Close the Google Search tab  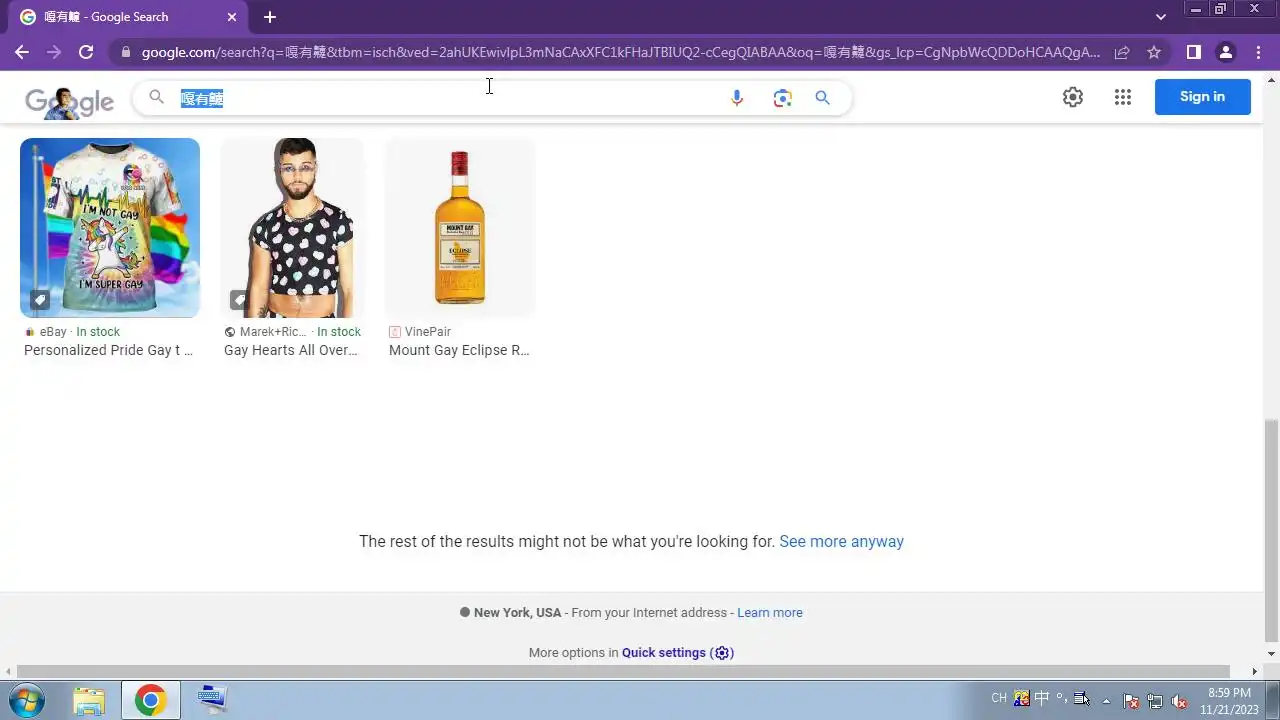click(232, 17)
